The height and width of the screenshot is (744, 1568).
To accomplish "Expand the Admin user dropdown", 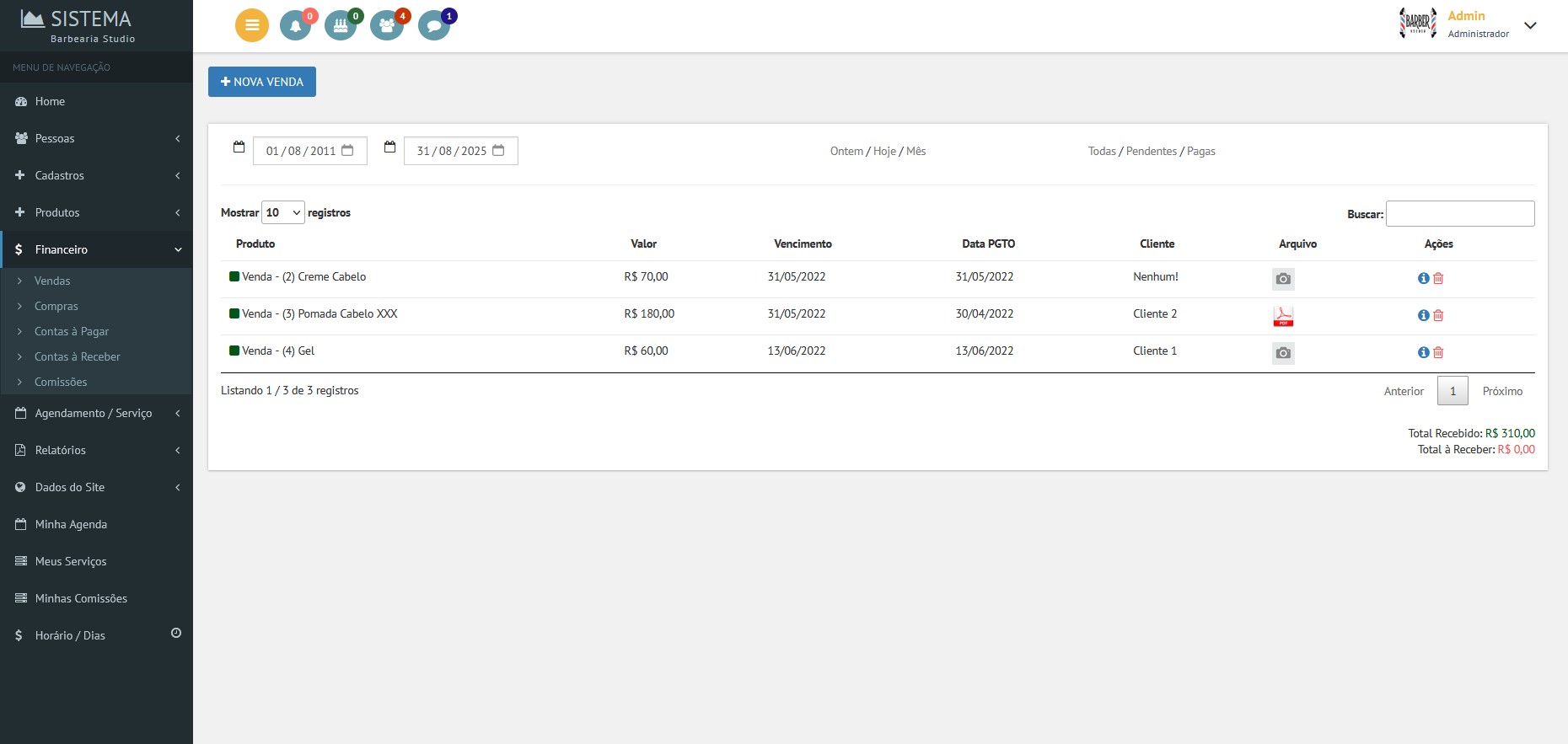I will [x=1530, y=25].
